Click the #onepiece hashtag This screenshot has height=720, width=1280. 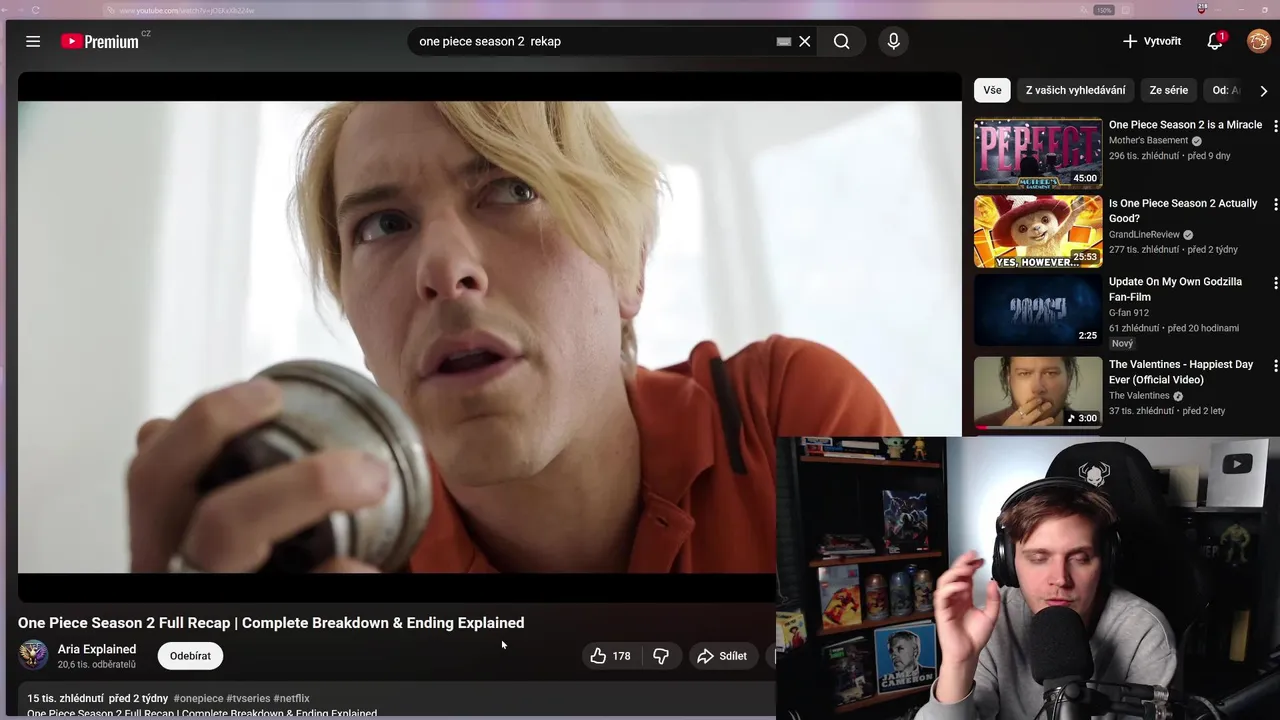tap(198, 698)
